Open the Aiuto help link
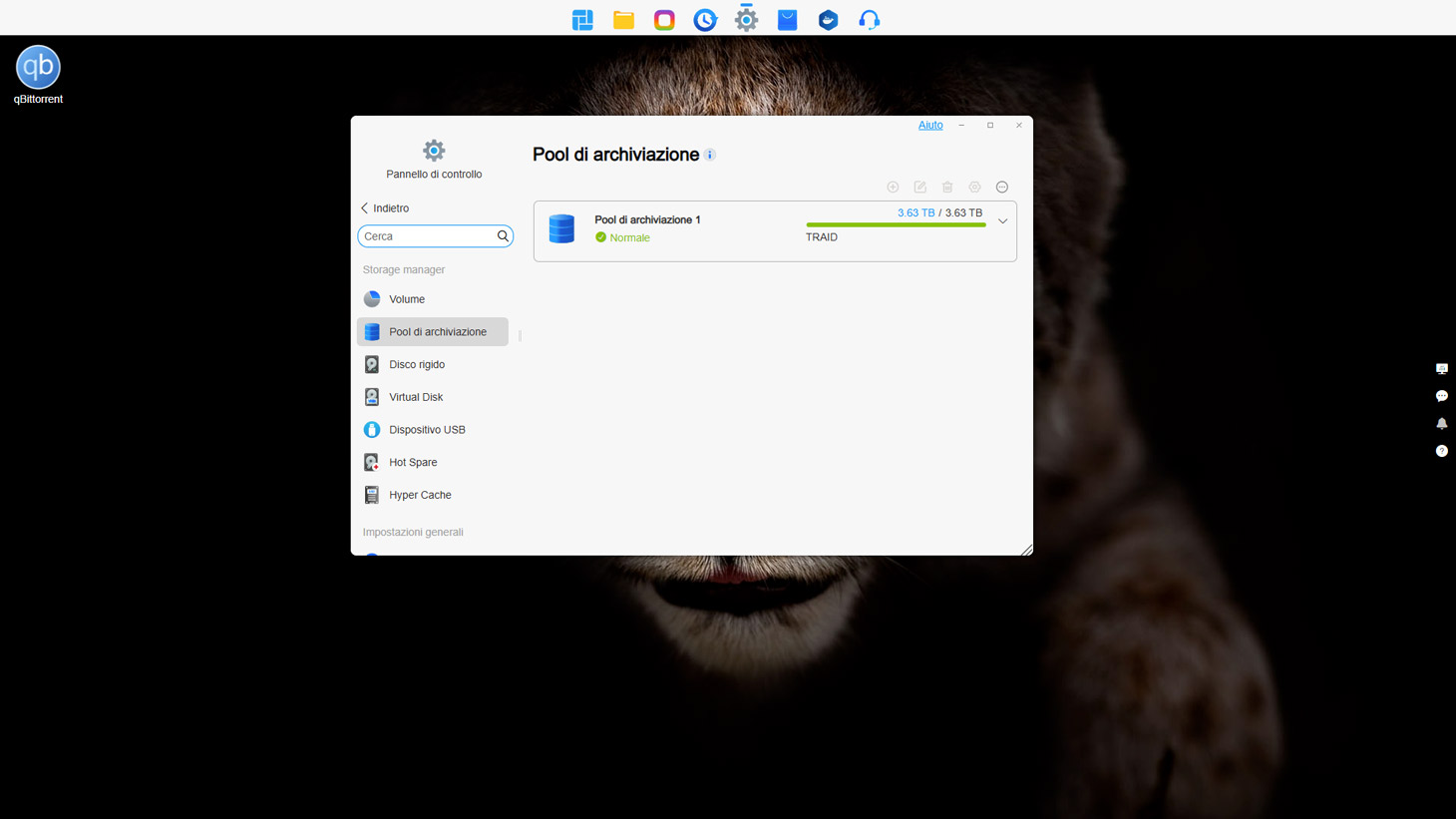This screenshot has height=819, width=1456. coord(929,125)
